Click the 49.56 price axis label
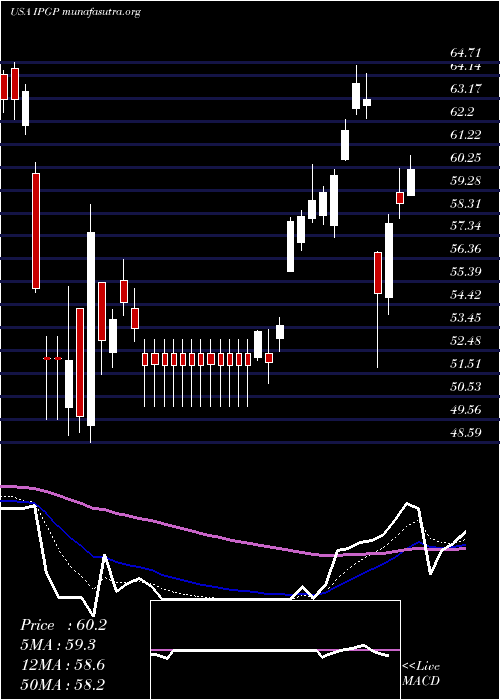This screenshot has height=700, width=500. click(466, 409)
